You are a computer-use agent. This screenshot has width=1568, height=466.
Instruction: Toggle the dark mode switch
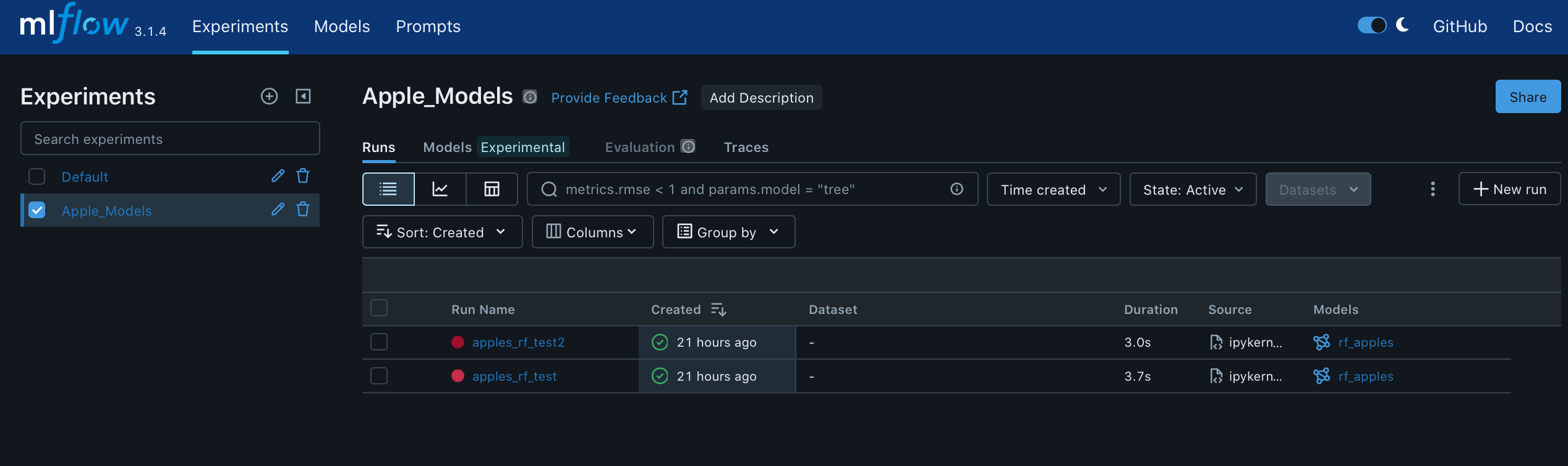tap(1371, 26)
